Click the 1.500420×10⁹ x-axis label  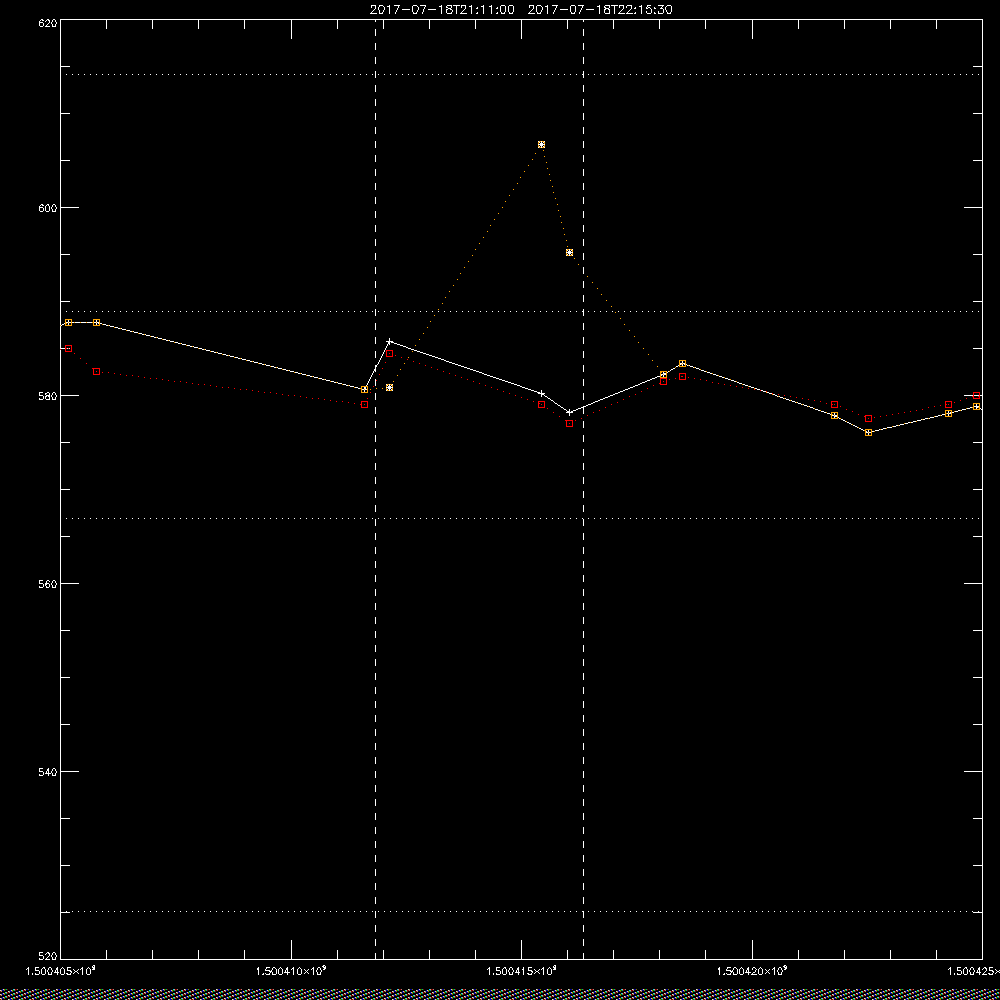coord(753,971)
